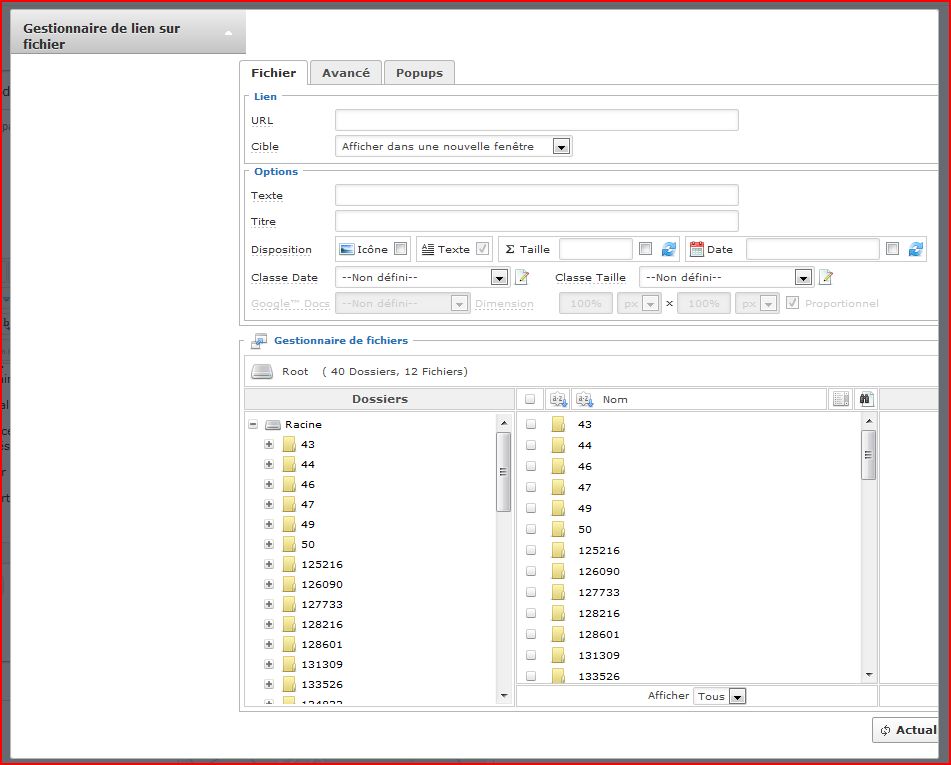
Task: Enable the Icône disposition checkbox
Action: [x=401, y=249]
